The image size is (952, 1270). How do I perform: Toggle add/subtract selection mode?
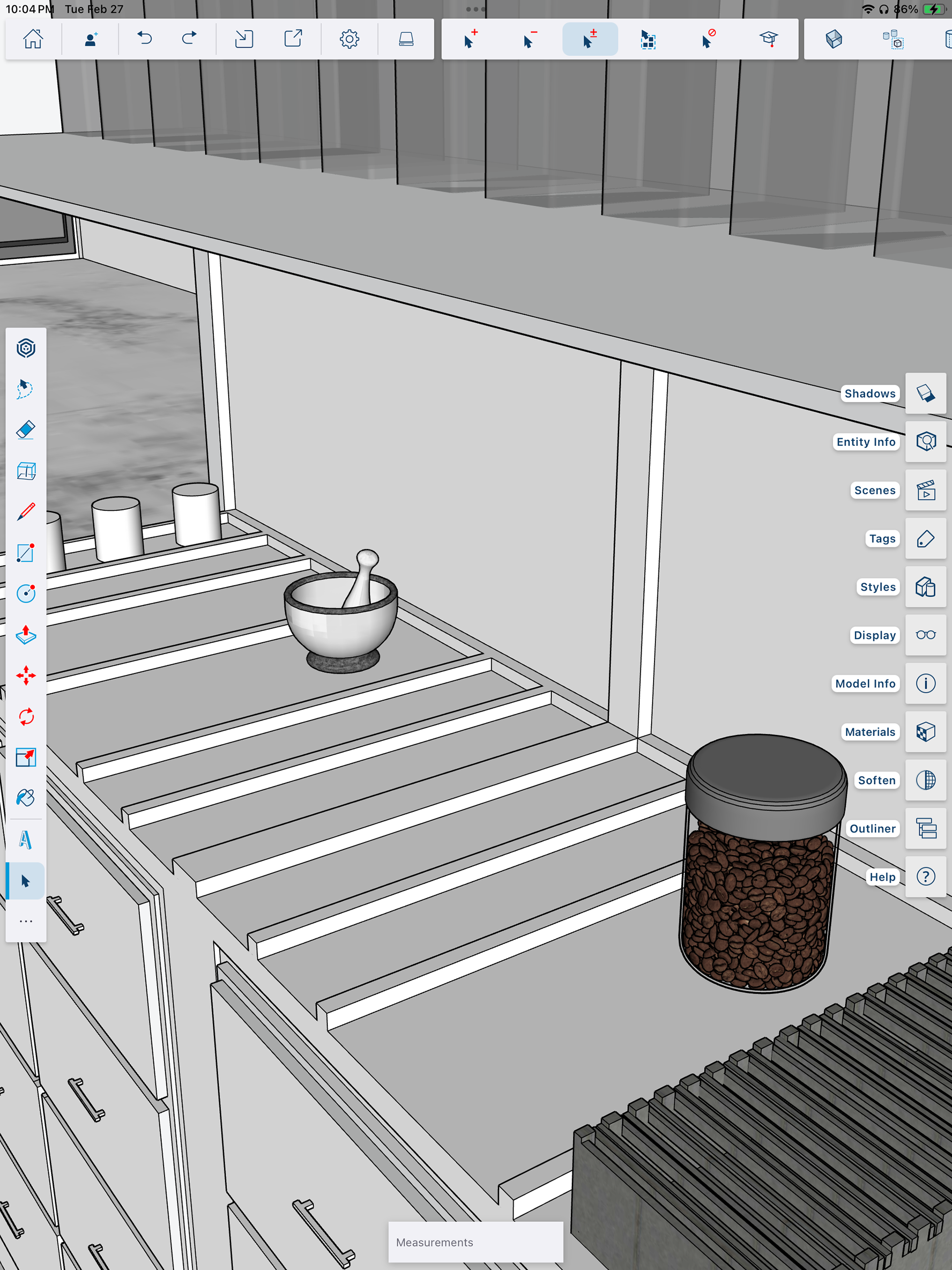(590, 39)
